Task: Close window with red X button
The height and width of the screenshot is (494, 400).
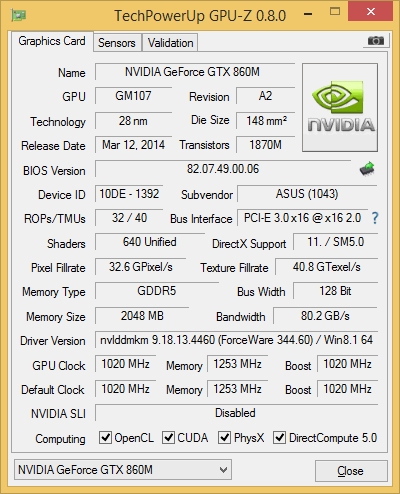Action: [371, 12]
